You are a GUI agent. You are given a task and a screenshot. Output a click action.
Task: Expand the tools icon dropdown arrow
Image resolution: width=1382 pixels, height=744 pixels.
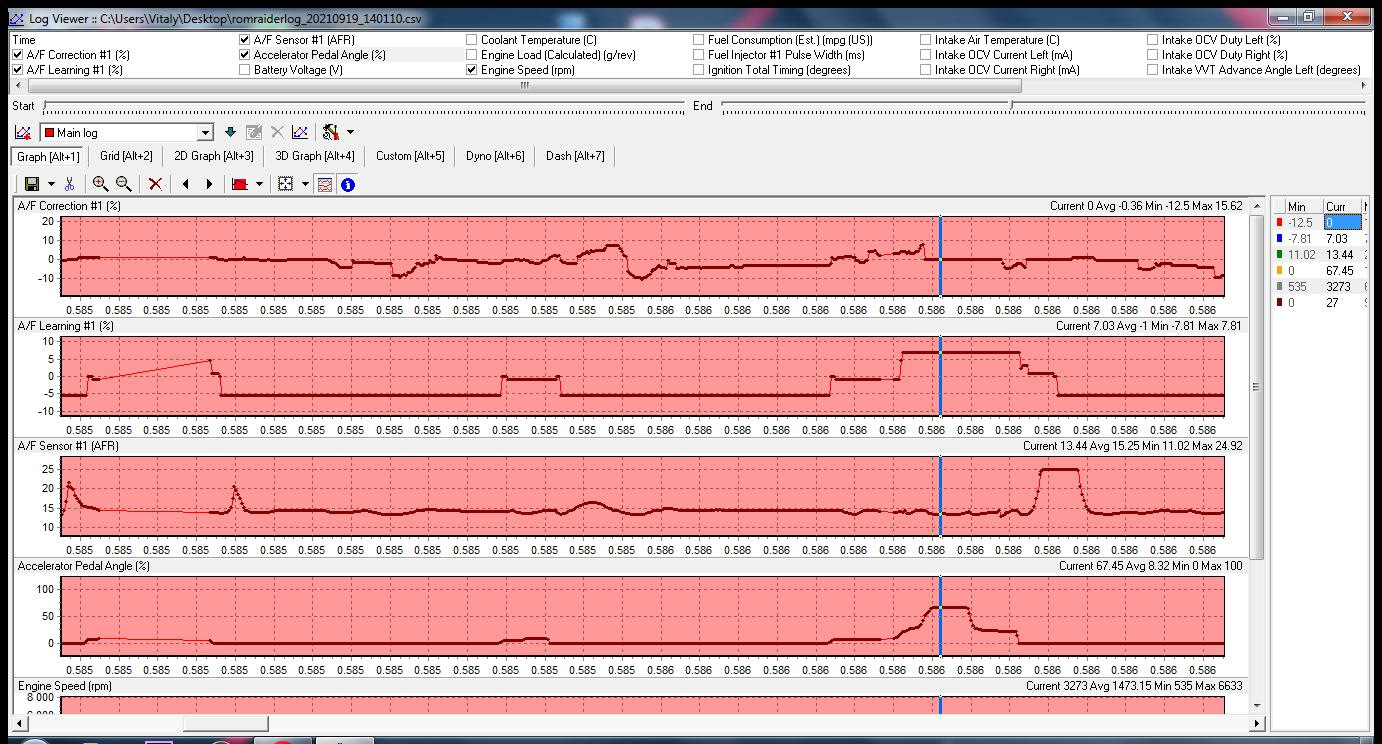[x=350, y=133]
